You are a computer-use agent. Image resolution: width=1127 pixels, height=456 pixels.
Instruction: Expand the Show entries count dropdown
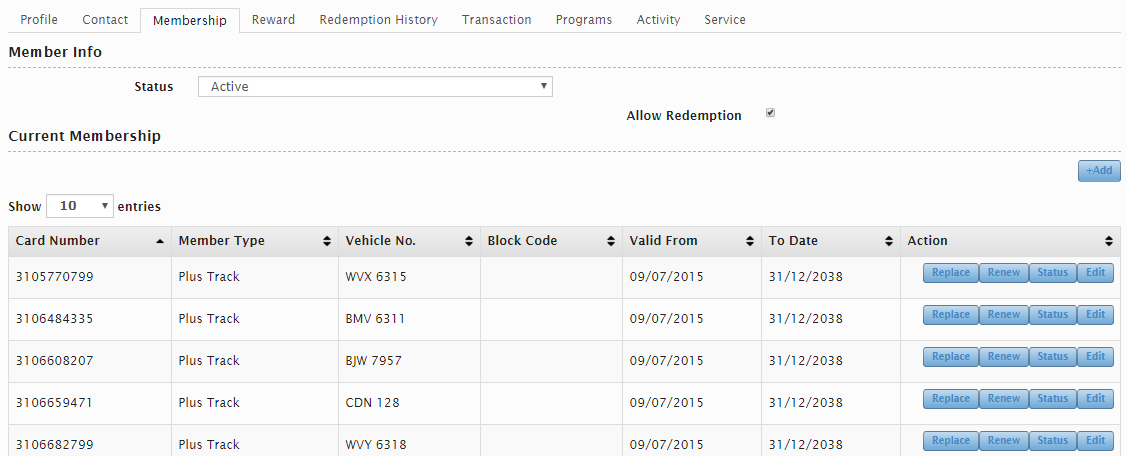coord(80,206)
